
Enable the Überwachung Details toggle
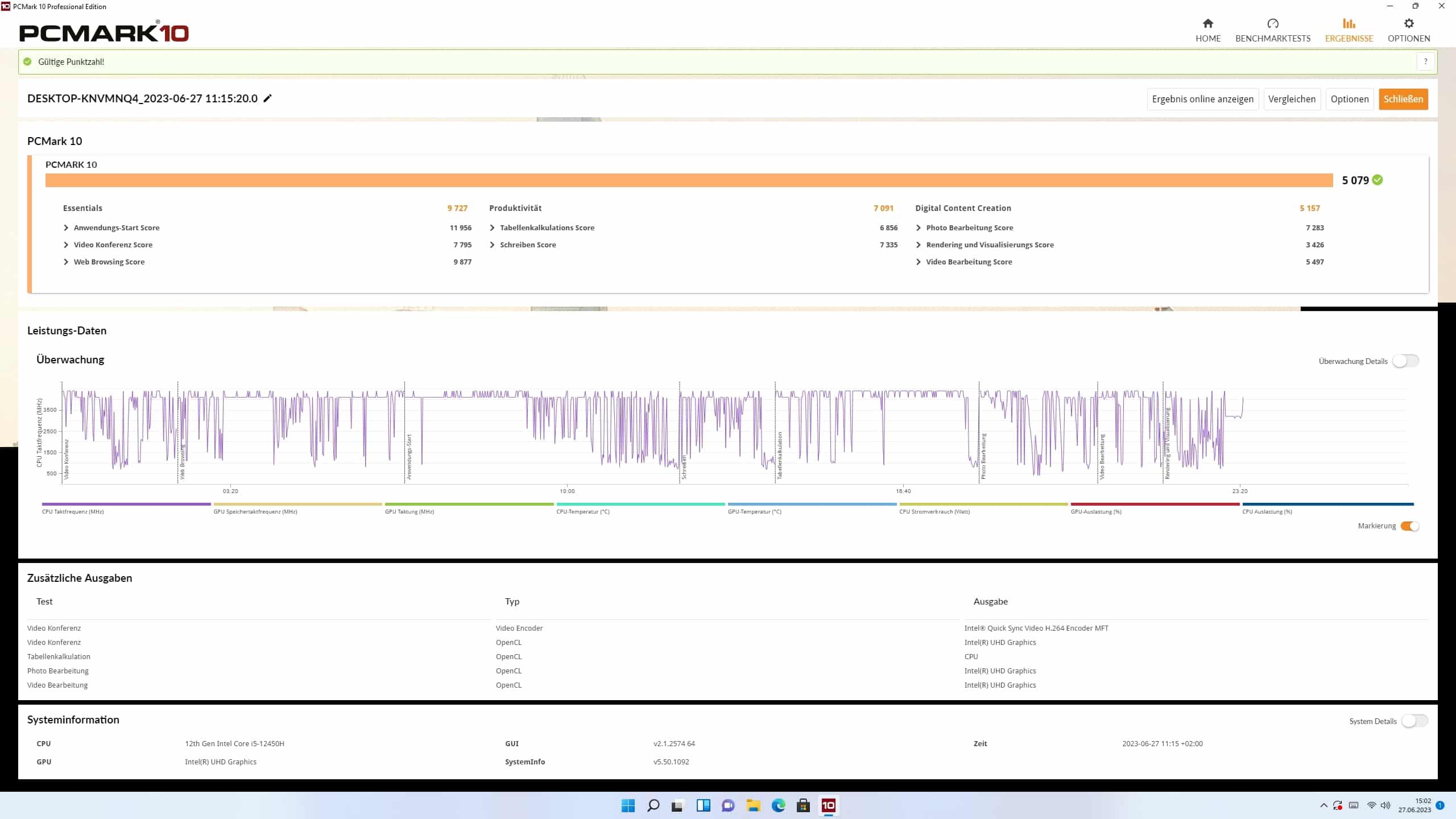pos(1405,361)
